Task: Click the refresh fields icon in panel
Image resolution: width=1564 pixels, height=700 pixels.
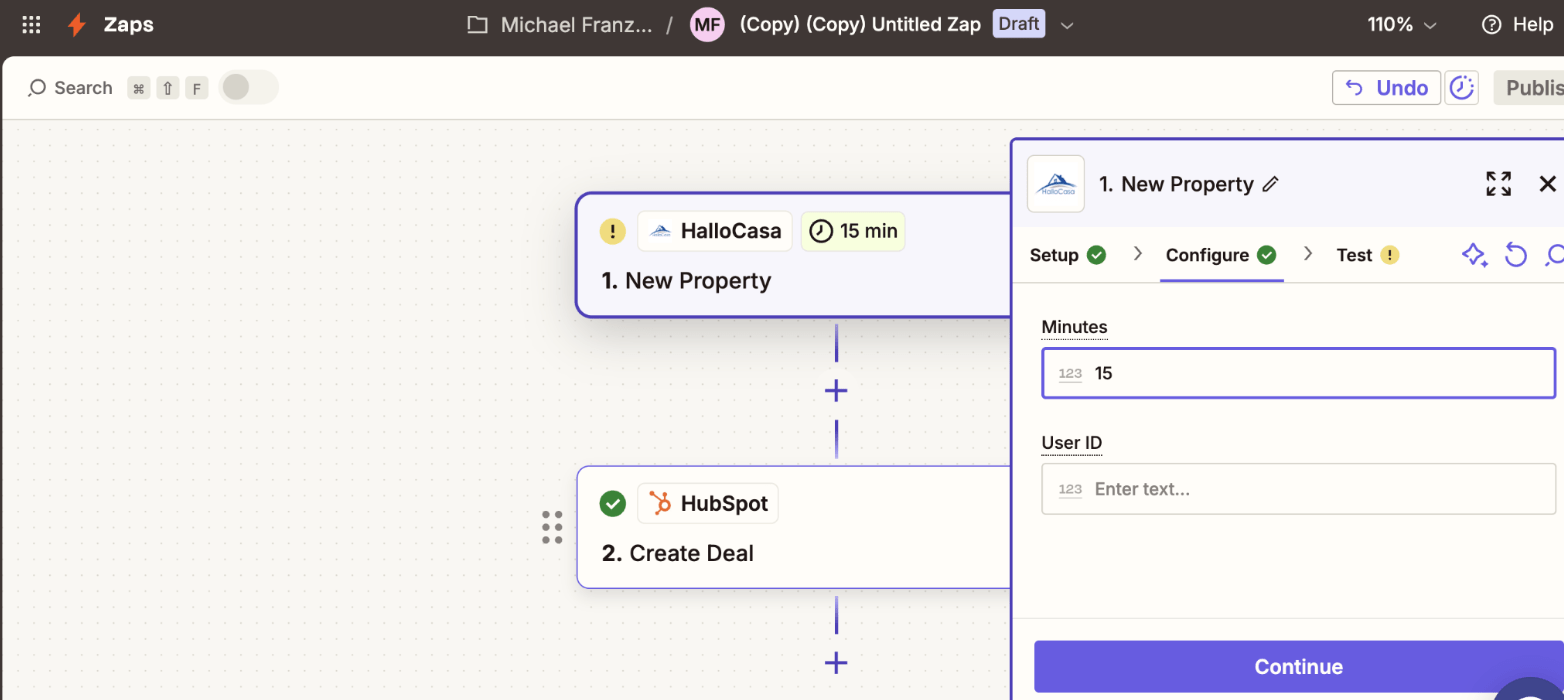Action: [x=1516, y=255]
